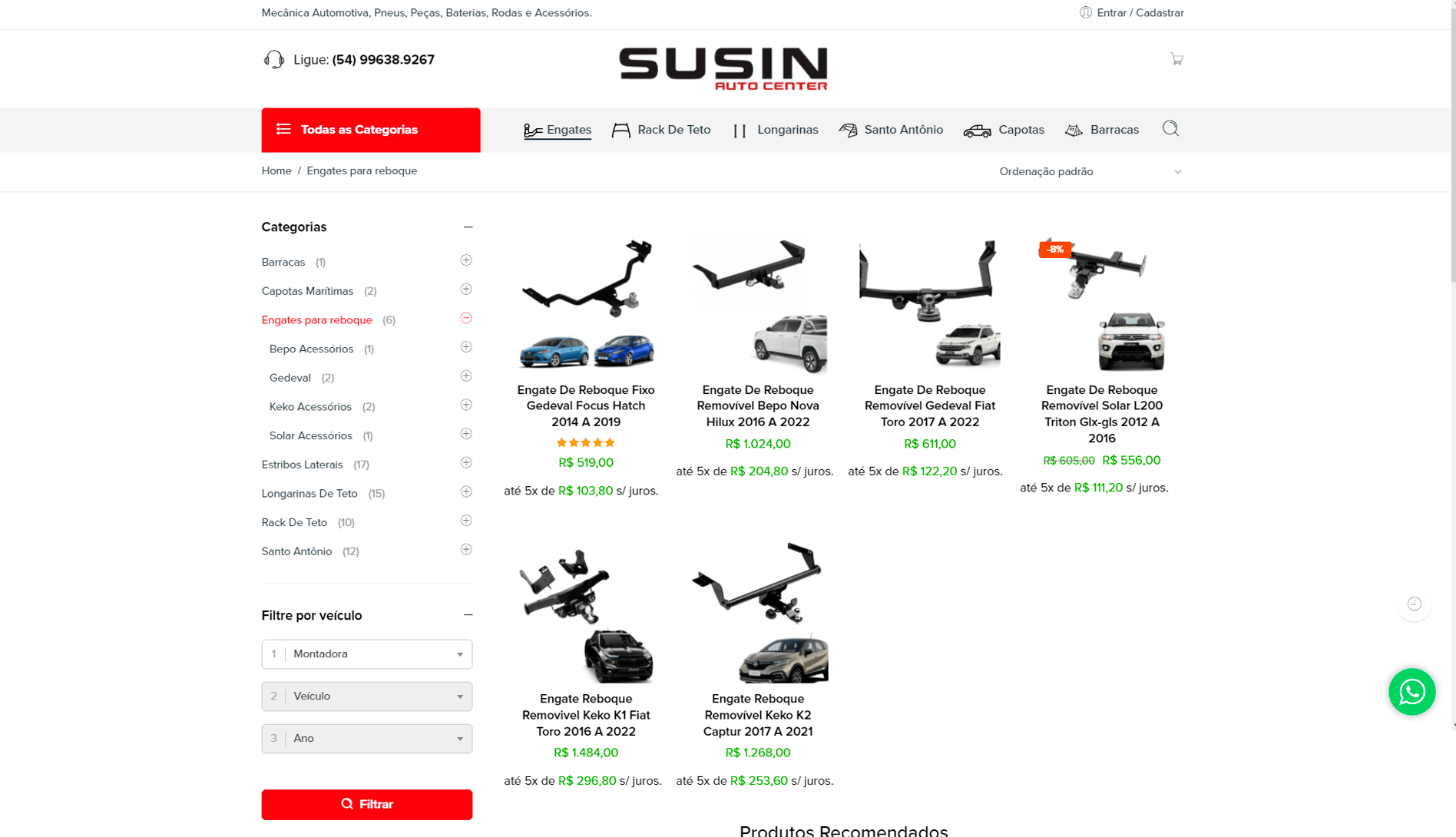Click the headset phone icon
The height and width of the screenshot is (837, 1456).
point(273,60)
